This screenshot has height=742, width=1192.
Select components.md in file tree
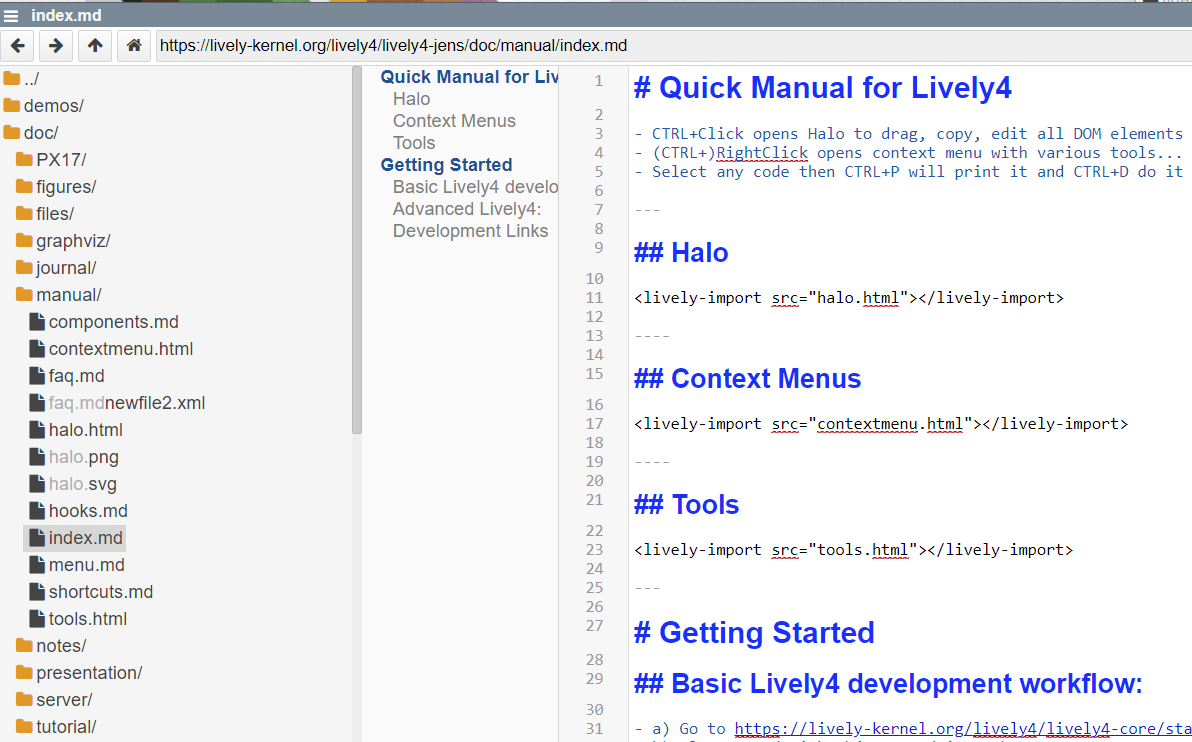113,322
